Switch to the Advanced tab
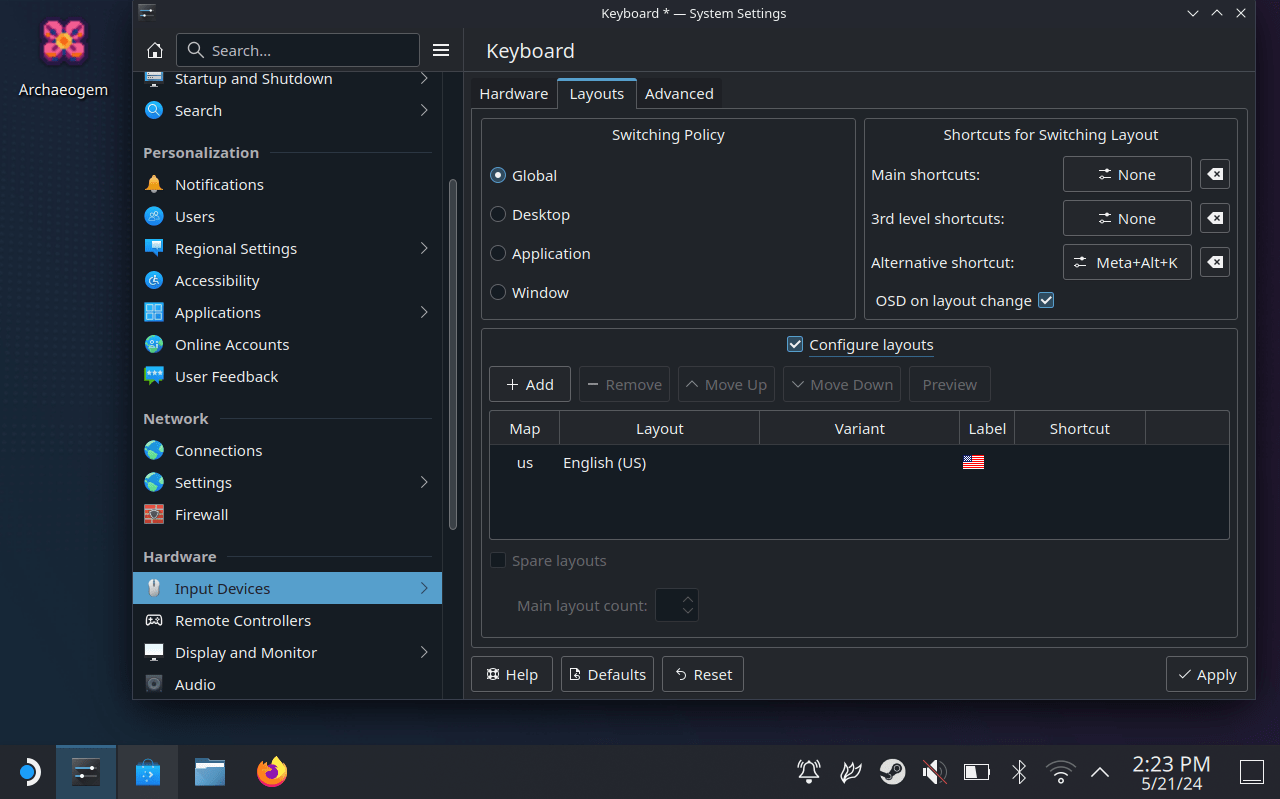This screenshot has width=1280, height=799. pos(679,94)
